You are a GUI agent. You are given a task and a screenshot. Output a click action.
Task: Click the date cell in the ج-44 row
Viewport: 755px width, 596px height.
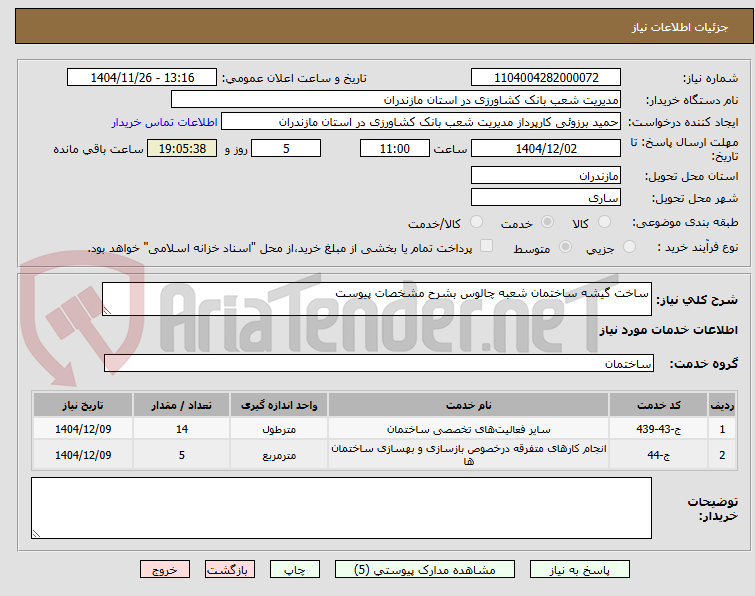pyautogui.click(x=83, y=454)
